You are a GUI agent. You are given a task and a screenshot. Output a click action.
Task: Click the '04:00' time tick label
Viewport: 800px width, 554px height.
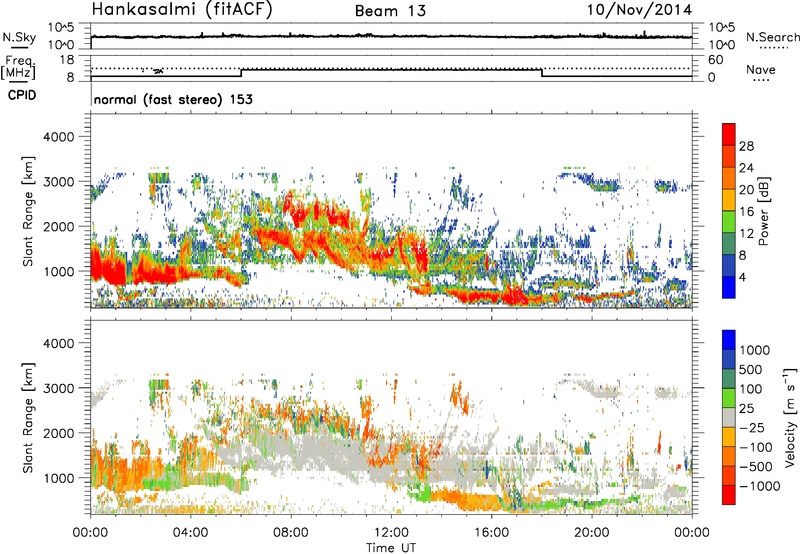pyautogui.click(x=191, y=533)
